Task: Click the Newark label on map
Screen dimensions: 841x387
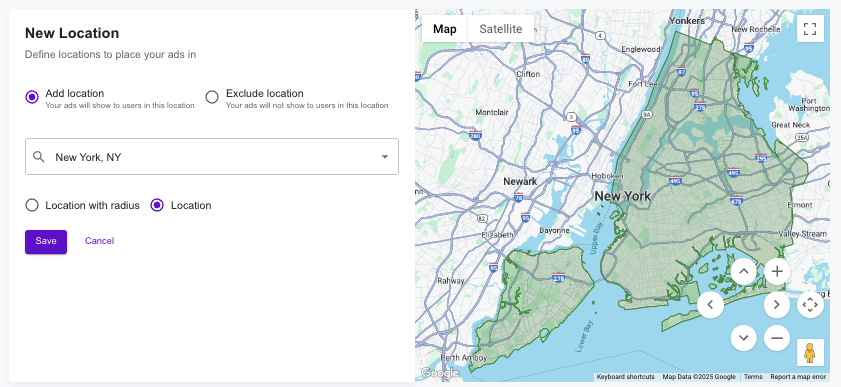Action: pyautogui.click(x=520, y=182)
